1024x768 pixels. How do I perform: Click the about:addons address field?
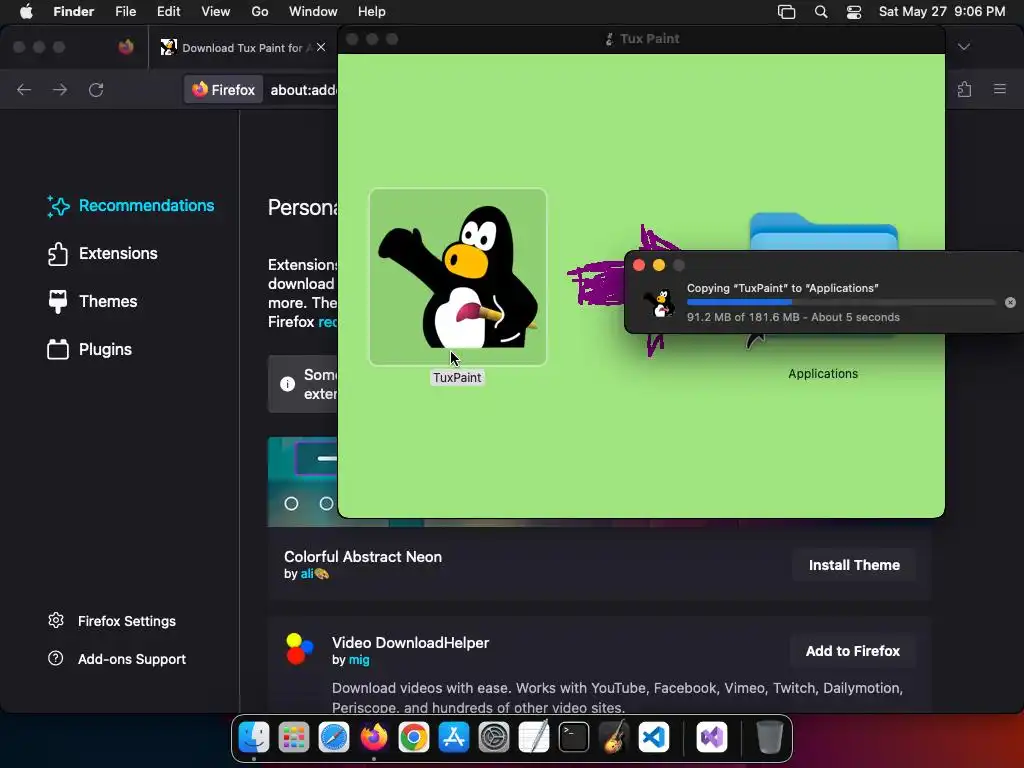[x=303, y=89]
